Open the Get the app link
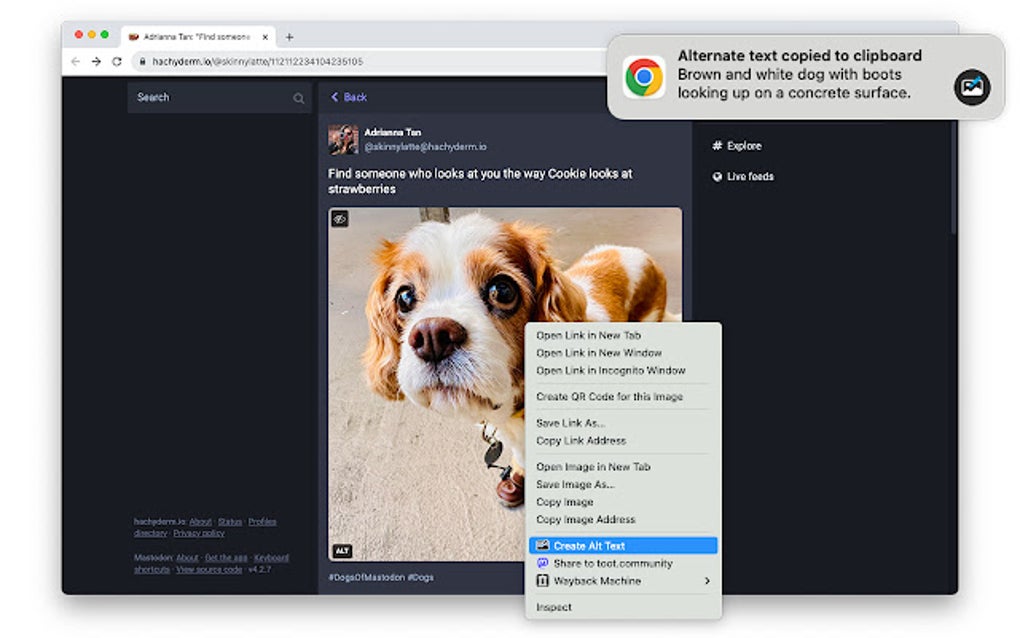Viewport: 1020px width, 638px height. pyautogui.click(x=226, y=558)
